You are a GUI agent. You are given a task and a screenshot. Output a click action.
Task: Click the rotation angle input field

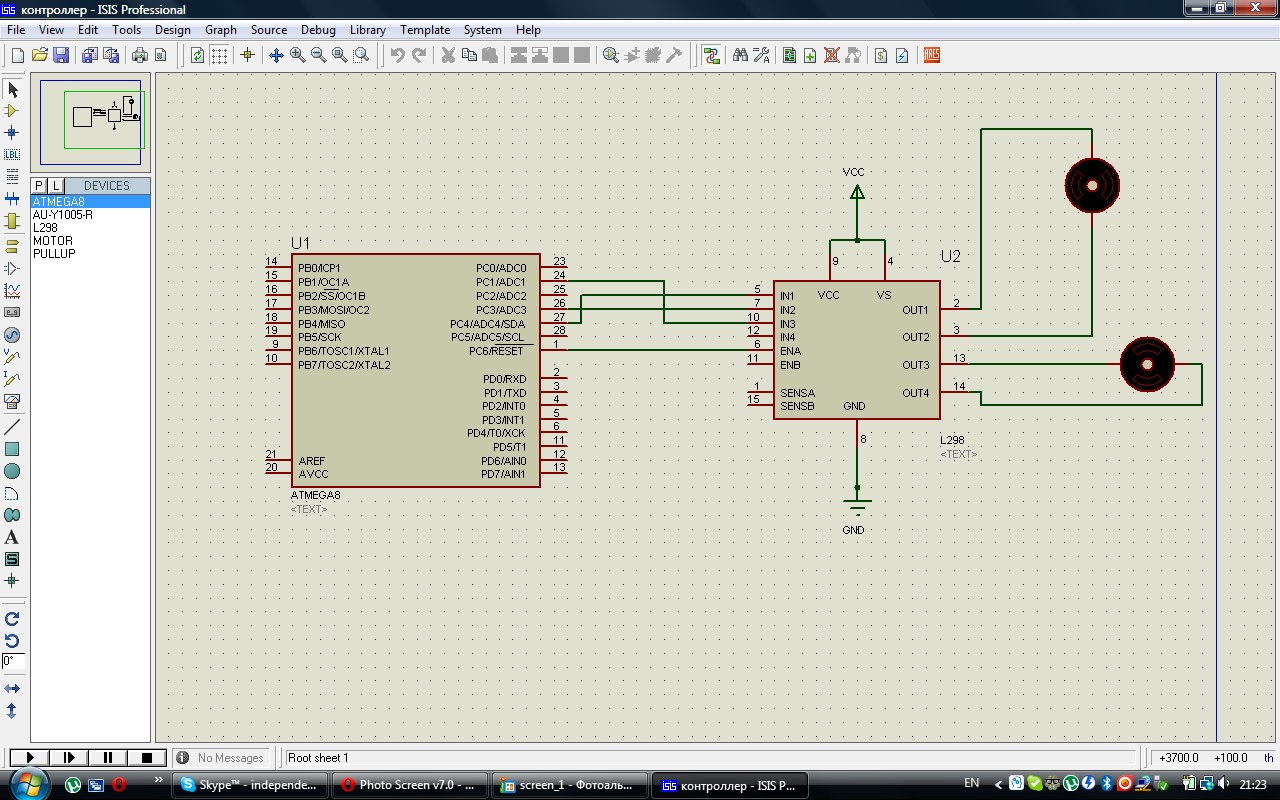(x=12, y=661)
